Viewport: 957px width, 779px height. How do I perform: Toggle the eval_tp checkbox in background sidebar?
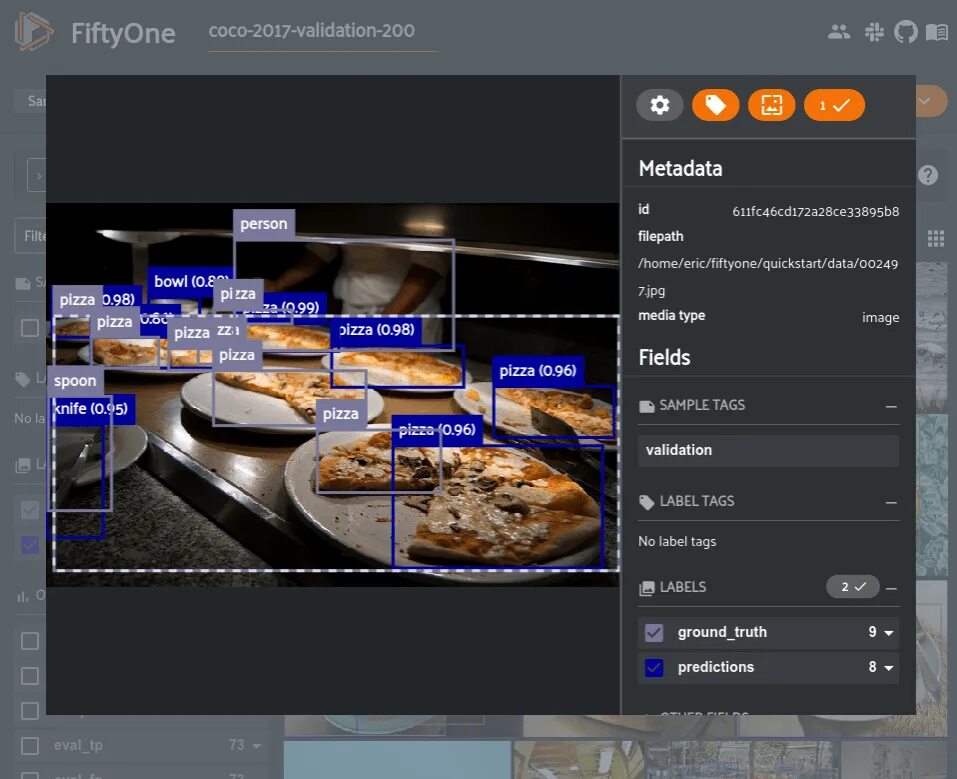(x=30, y=745)
